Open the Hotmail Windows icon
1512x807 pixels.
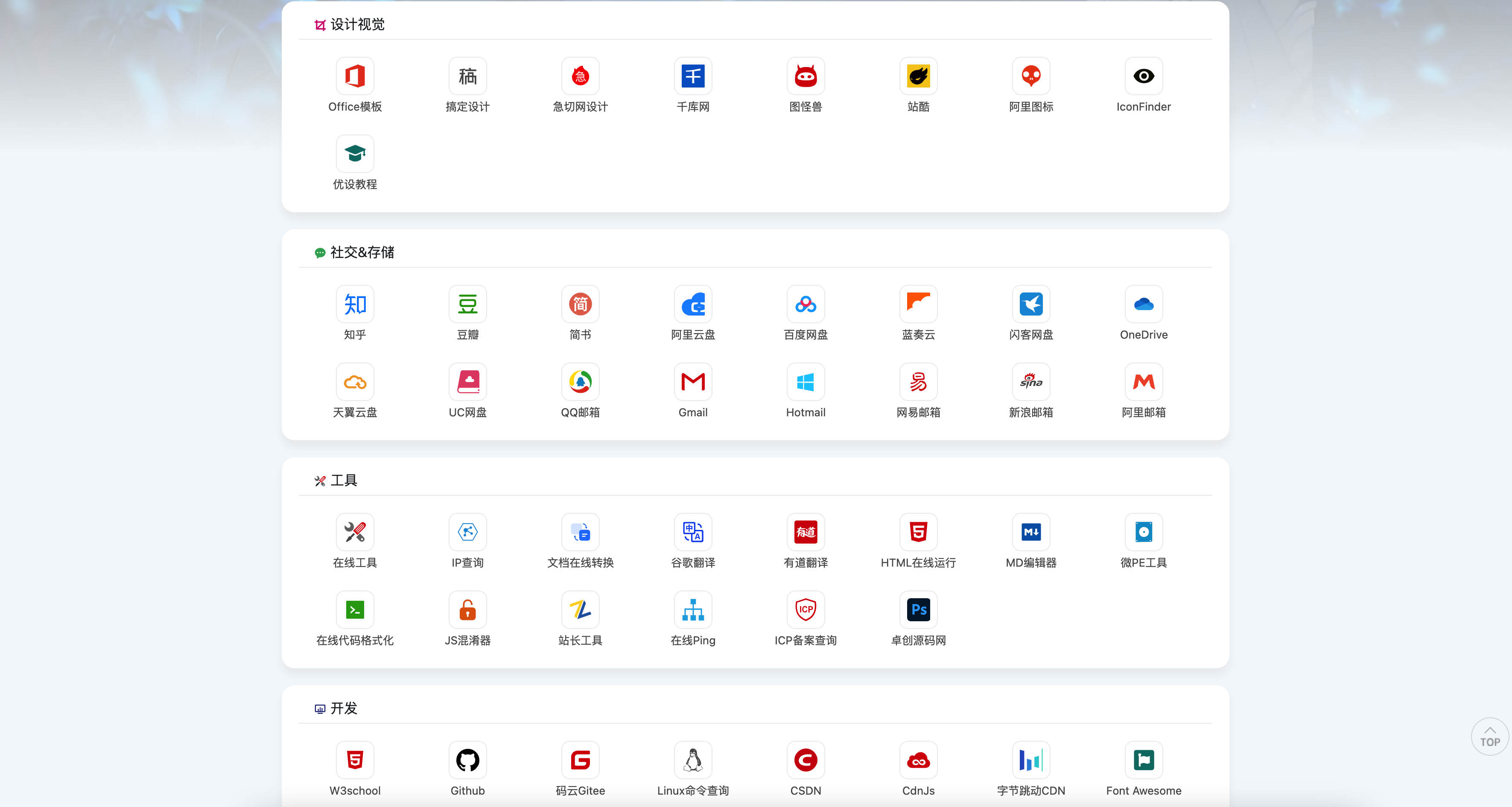pyautogui.click(x=805, y=381)
